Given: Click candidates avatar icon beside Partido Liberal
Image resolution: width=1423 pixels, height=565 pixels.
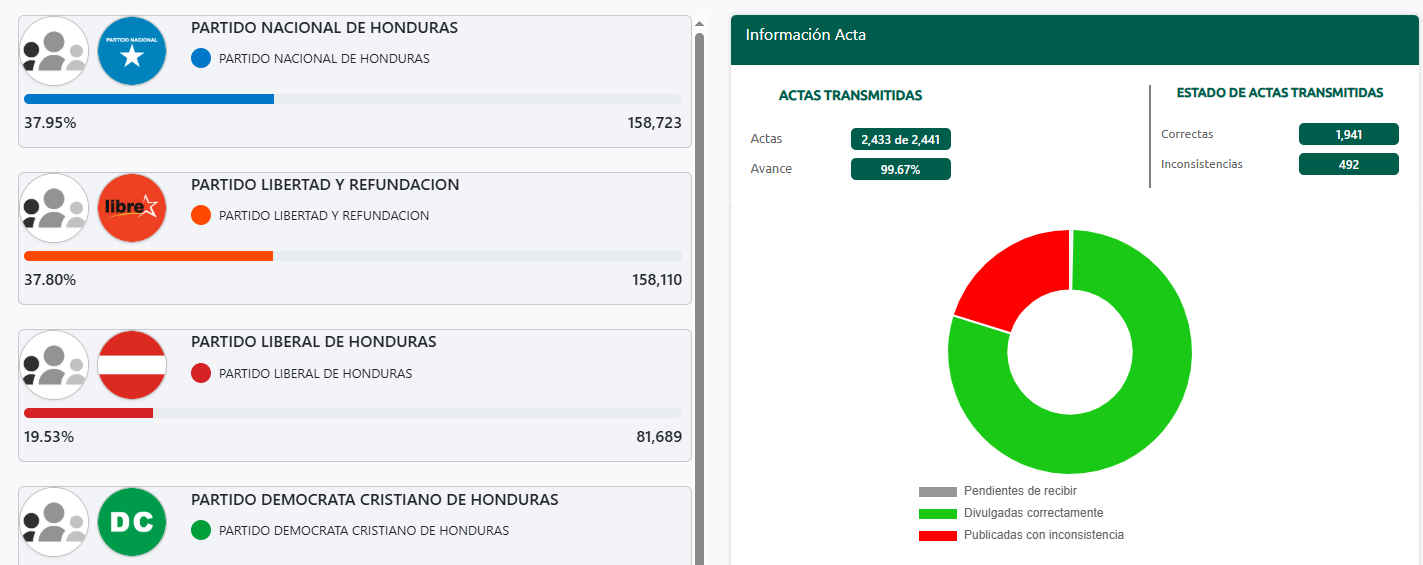Looking at the screenshot, I should click(x=55, y=365).
